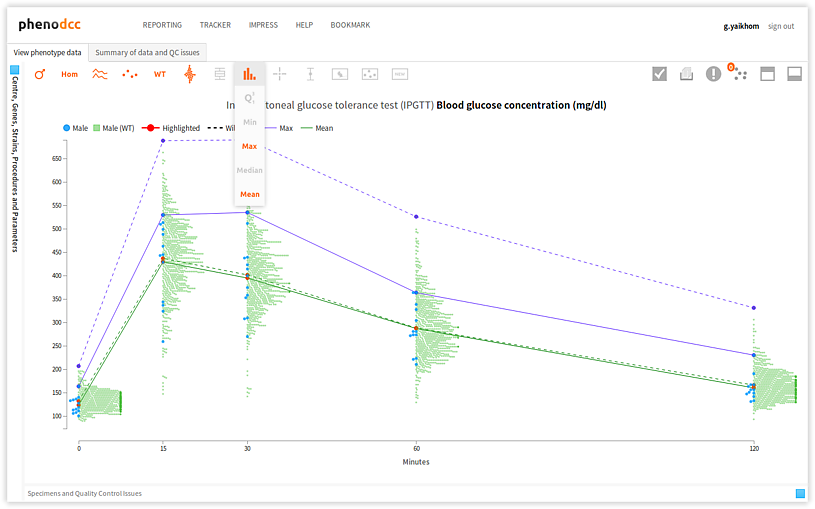Viewport: 815px width, 509px height.
Task: Click the orange beeswarm plot icon
Action: coord(190,74)
